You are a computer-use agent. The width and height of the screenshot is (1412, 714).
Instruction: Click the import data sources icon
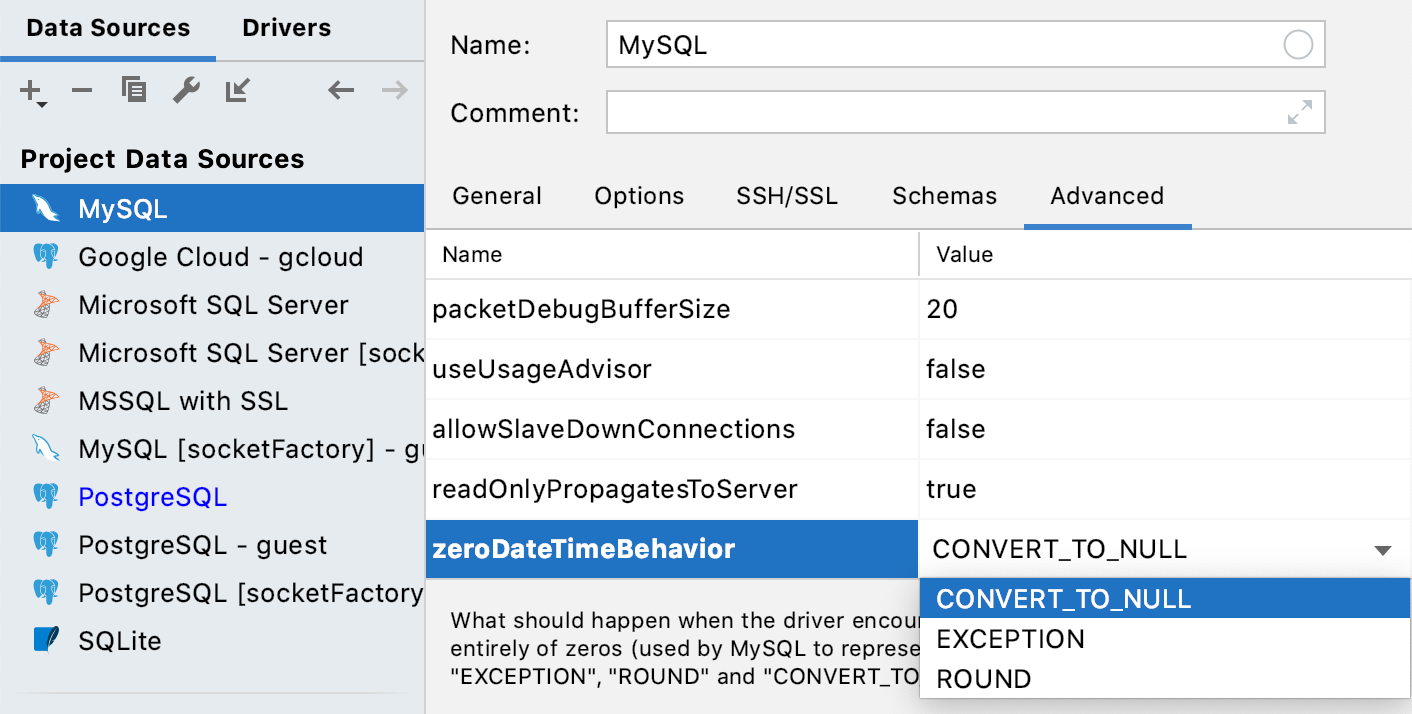coord(238,90)
